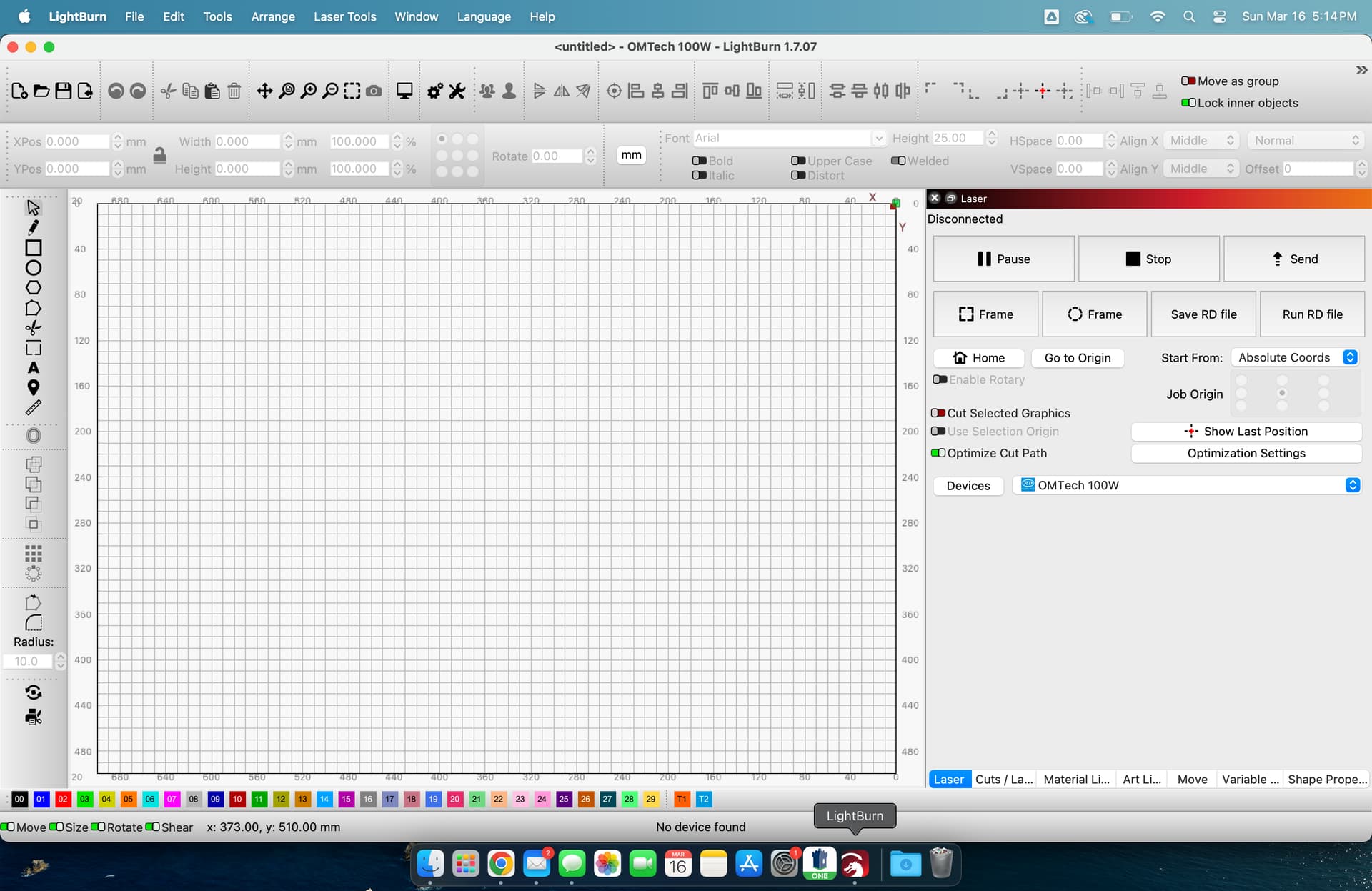1372x891 pixels.
Task: Click the Print icon in left toolbar
Action: pyautogui.click(x=33, y=716)
